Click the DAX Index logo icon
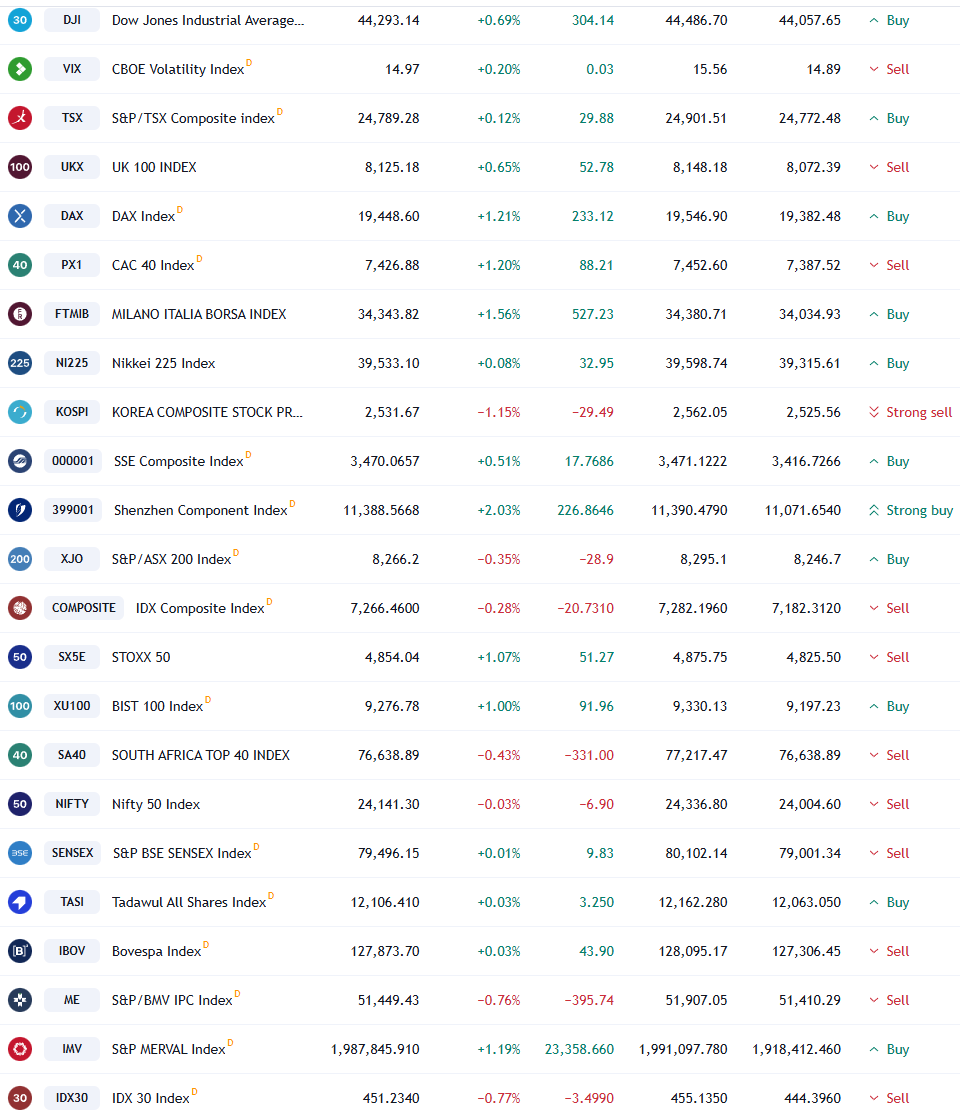 [x=20, y=216]
